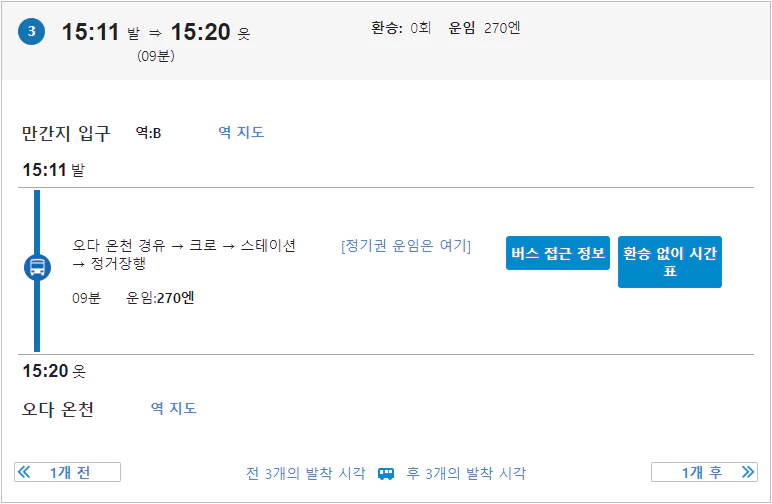Image resolution: width=772 pixels, height=504 pixels.
Task: Show 후 3개의 발착 시각
Action: tap(465, 473)
